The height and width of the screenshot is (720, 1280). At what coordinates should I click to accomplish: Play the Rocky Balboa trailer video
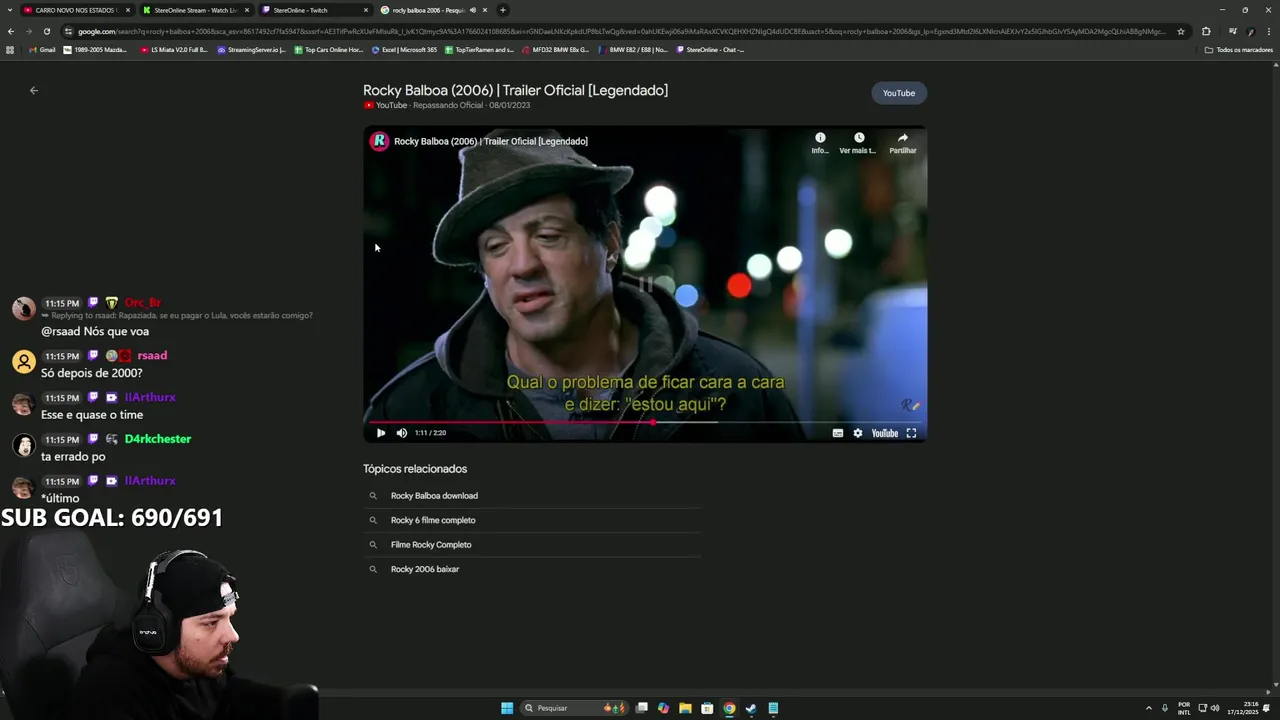(x=381, y=433)
